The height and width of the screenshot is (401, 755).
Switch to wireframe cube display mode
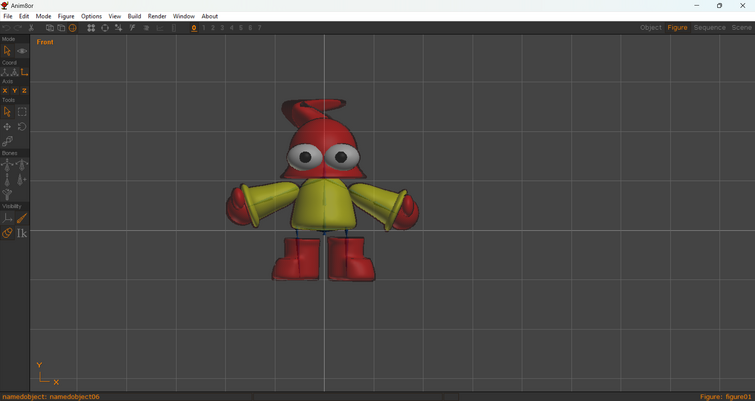[50, 28]
